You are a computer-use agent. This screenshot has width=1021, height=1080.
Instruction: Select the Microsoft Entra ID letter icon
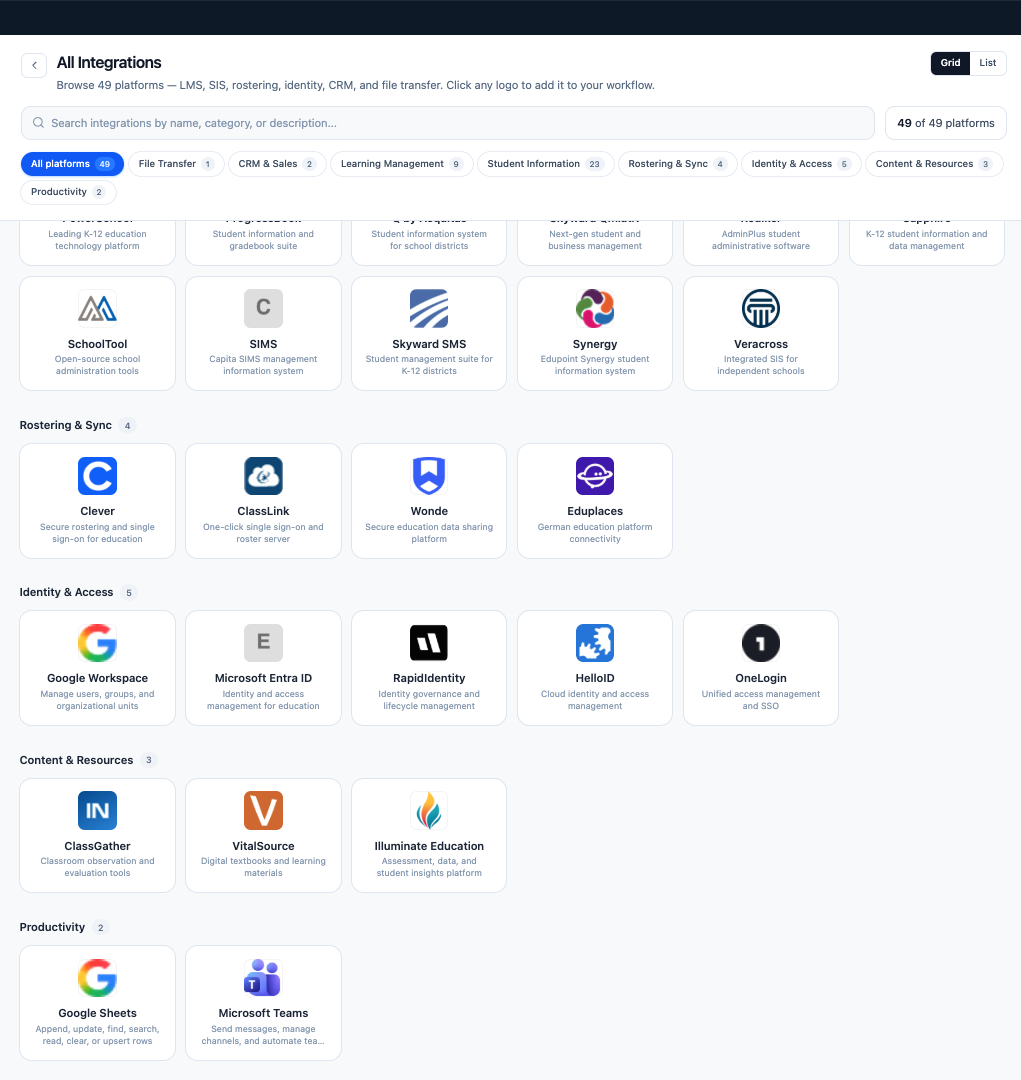click(263, 643)
